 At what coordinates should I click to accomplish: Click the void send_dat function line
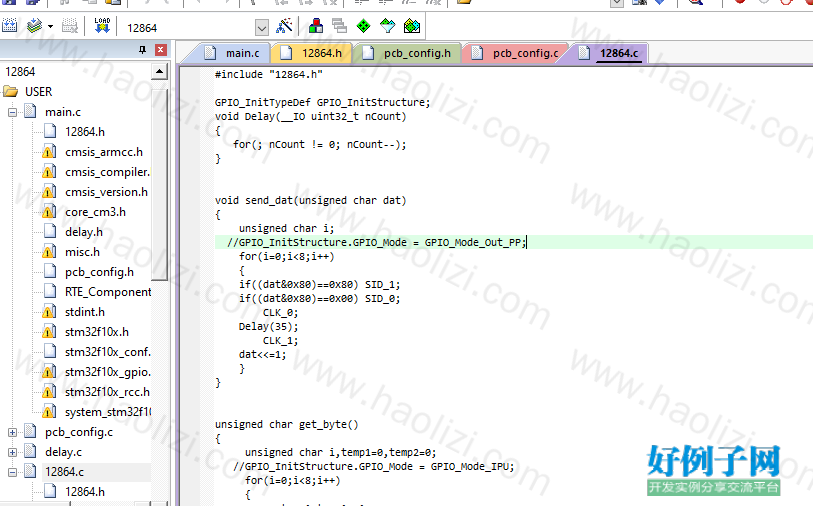pyautogui.click(x=311, y=200)
